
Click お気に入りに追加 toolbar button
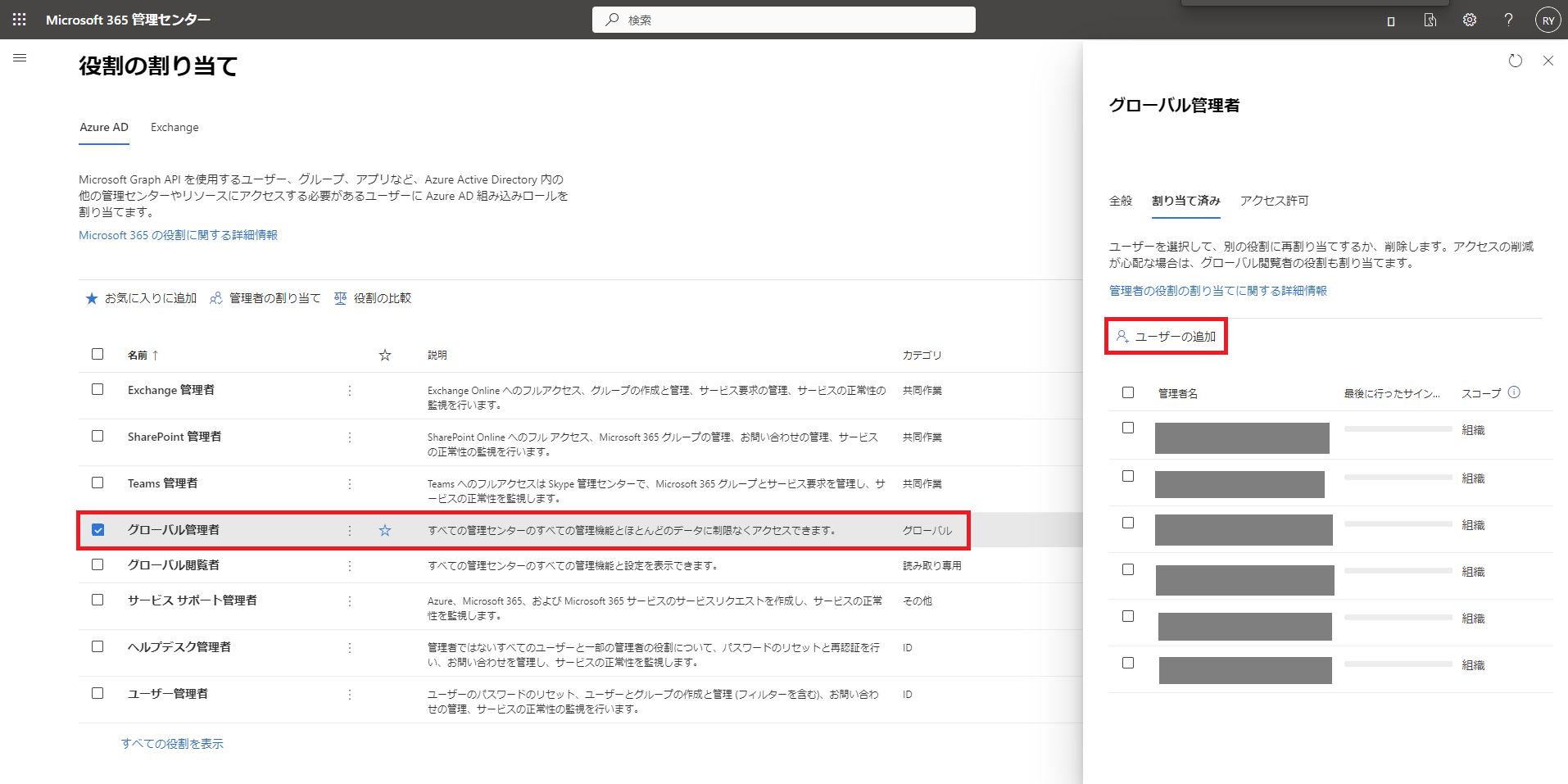[142, 298]
